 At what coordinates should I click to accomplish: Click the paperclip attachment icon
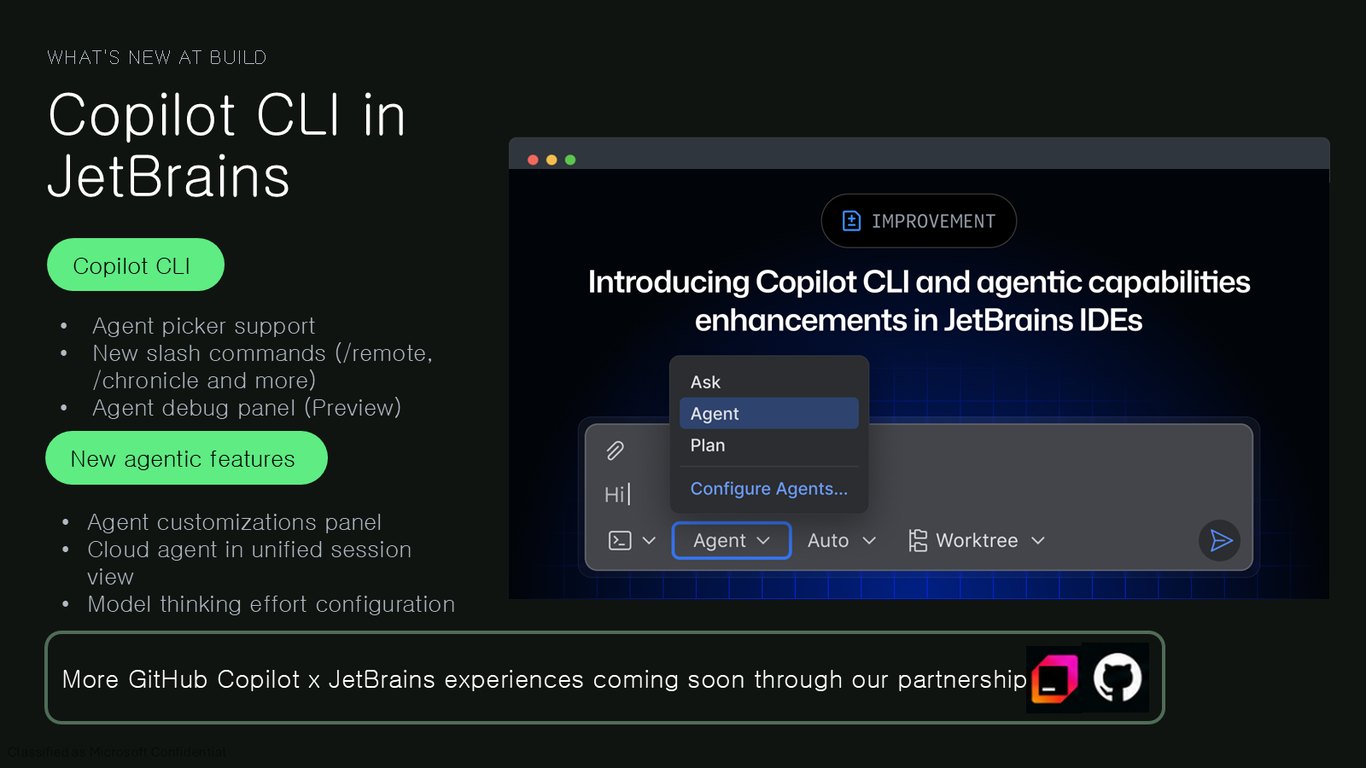pos(615,450)
